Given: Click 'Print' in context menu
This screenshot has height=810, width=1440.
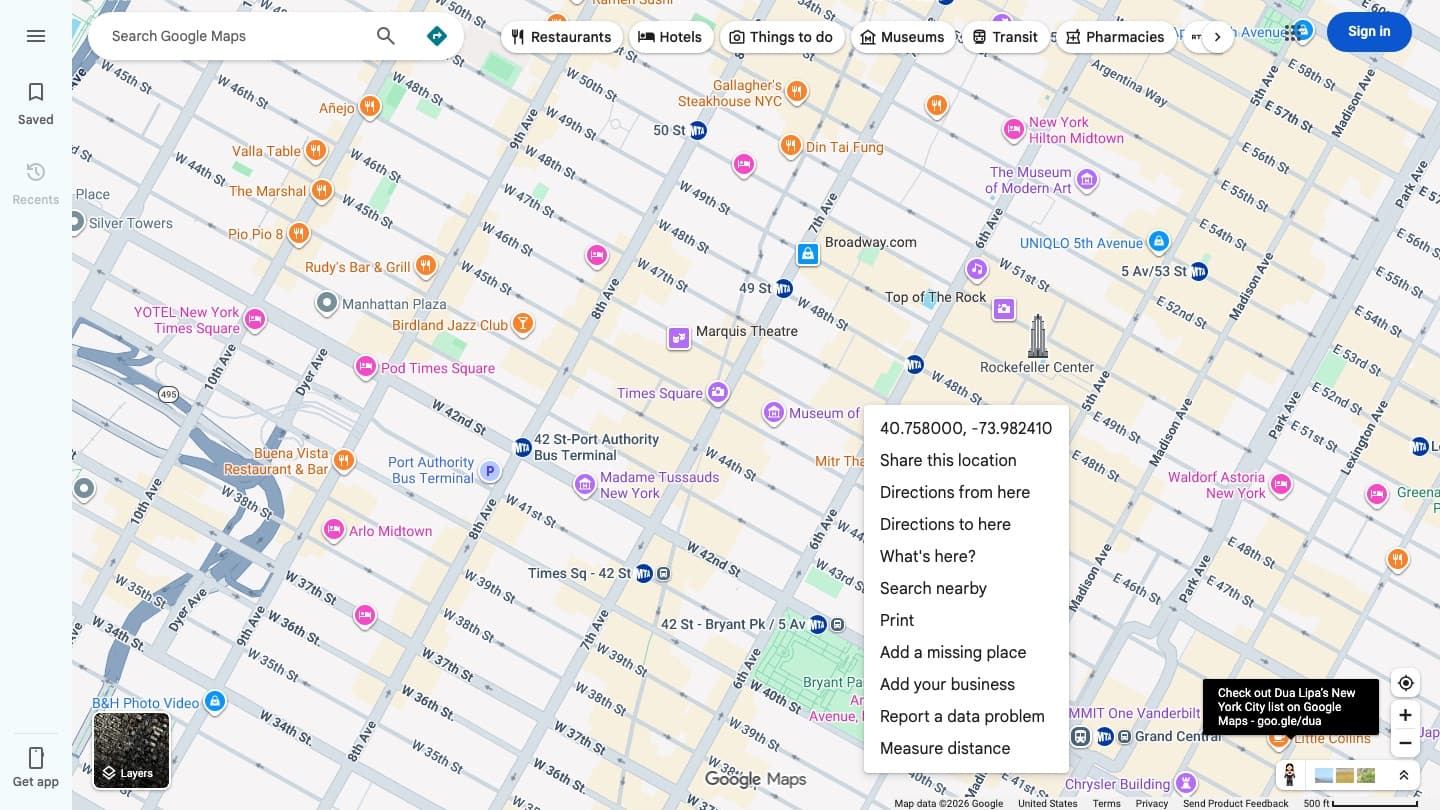Looking at the screenshot, I should [x=966, y=620].
